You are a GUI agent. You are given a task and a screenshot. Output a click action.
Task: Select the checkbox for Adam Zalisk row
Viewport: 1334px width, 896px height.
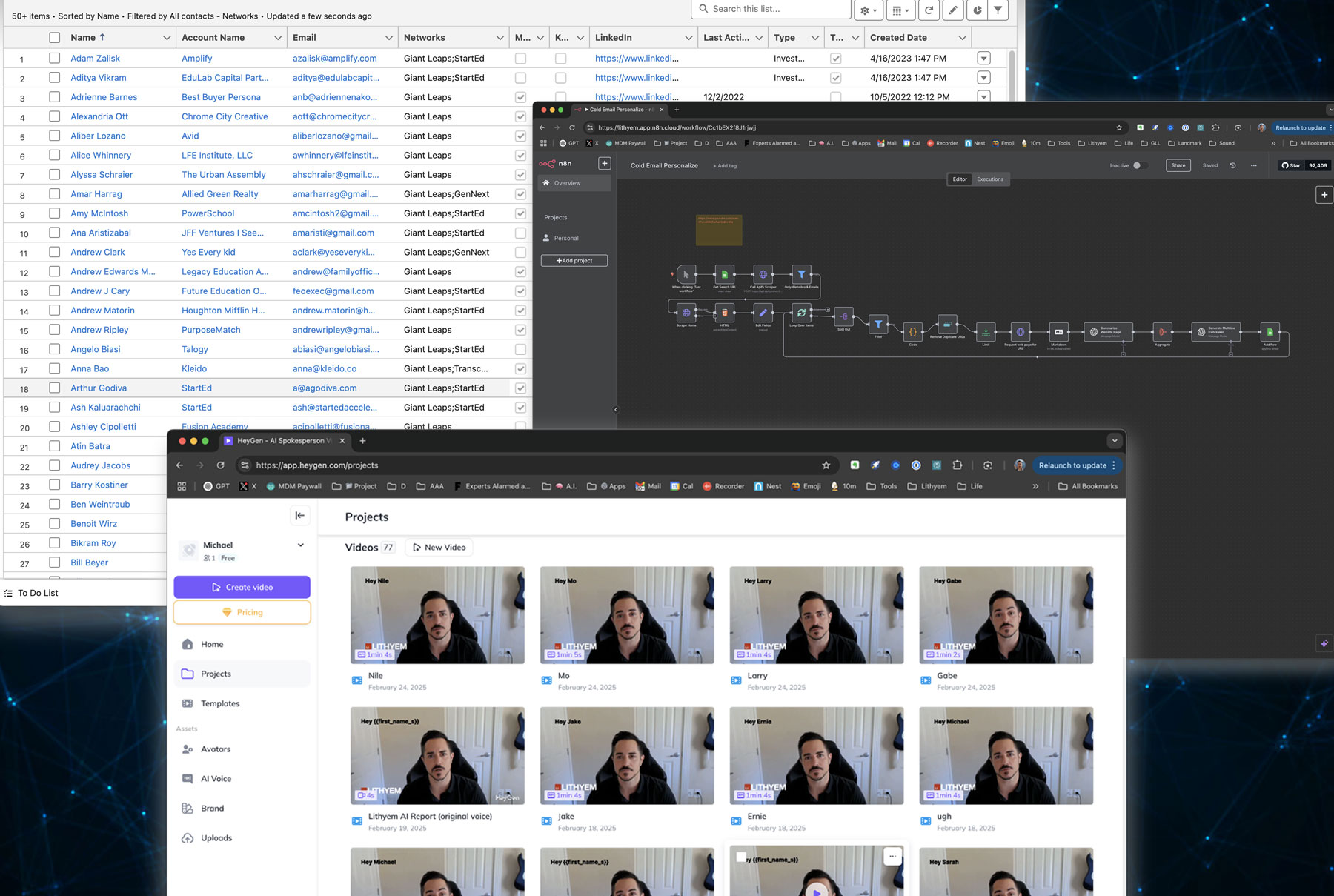click(x=55, y=58)
